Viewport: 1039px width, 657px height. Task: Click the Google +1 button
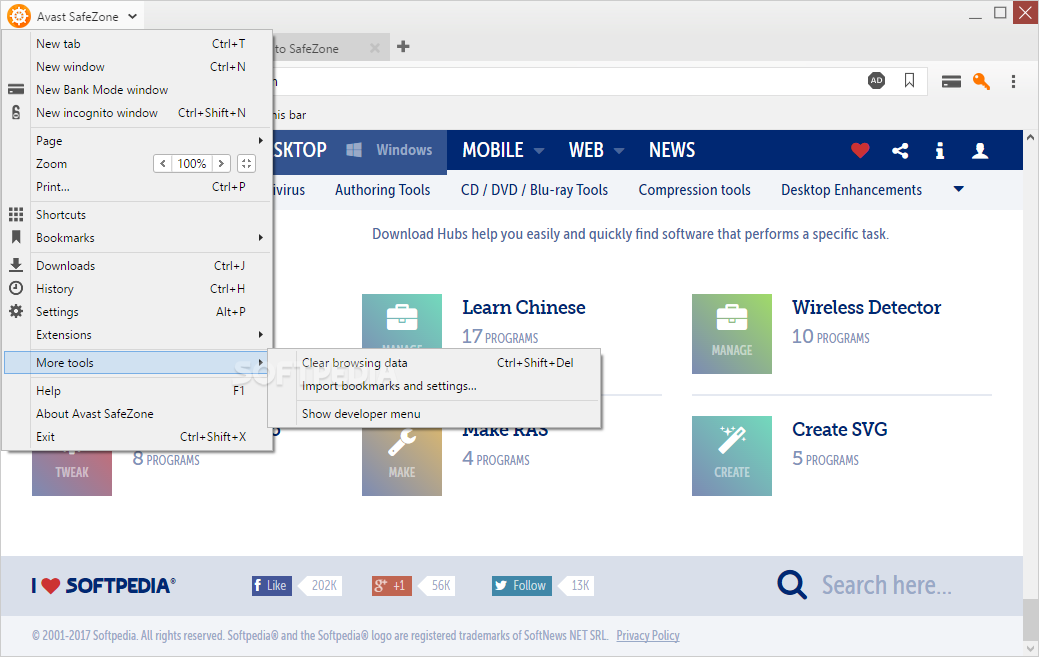tap(392, 585)
